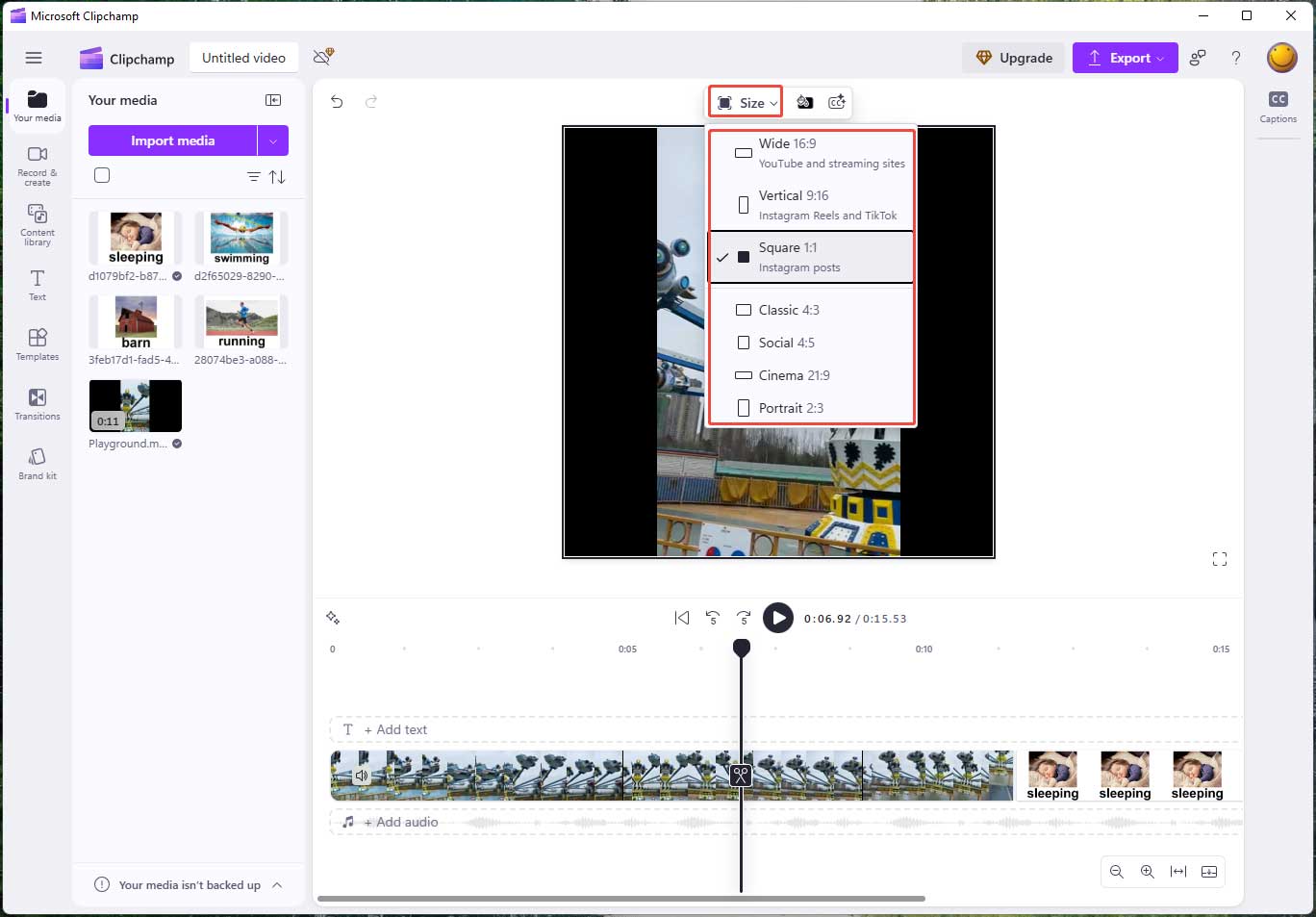Open the Templates panel
The width and height of the screenshot is (1316, 917).
[x=36, y=344]
